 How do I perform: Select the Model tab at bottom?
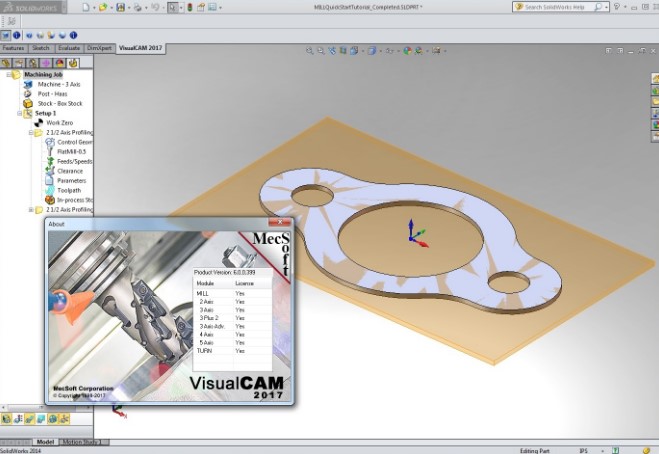pyautogui.click(x=45, y=442)
